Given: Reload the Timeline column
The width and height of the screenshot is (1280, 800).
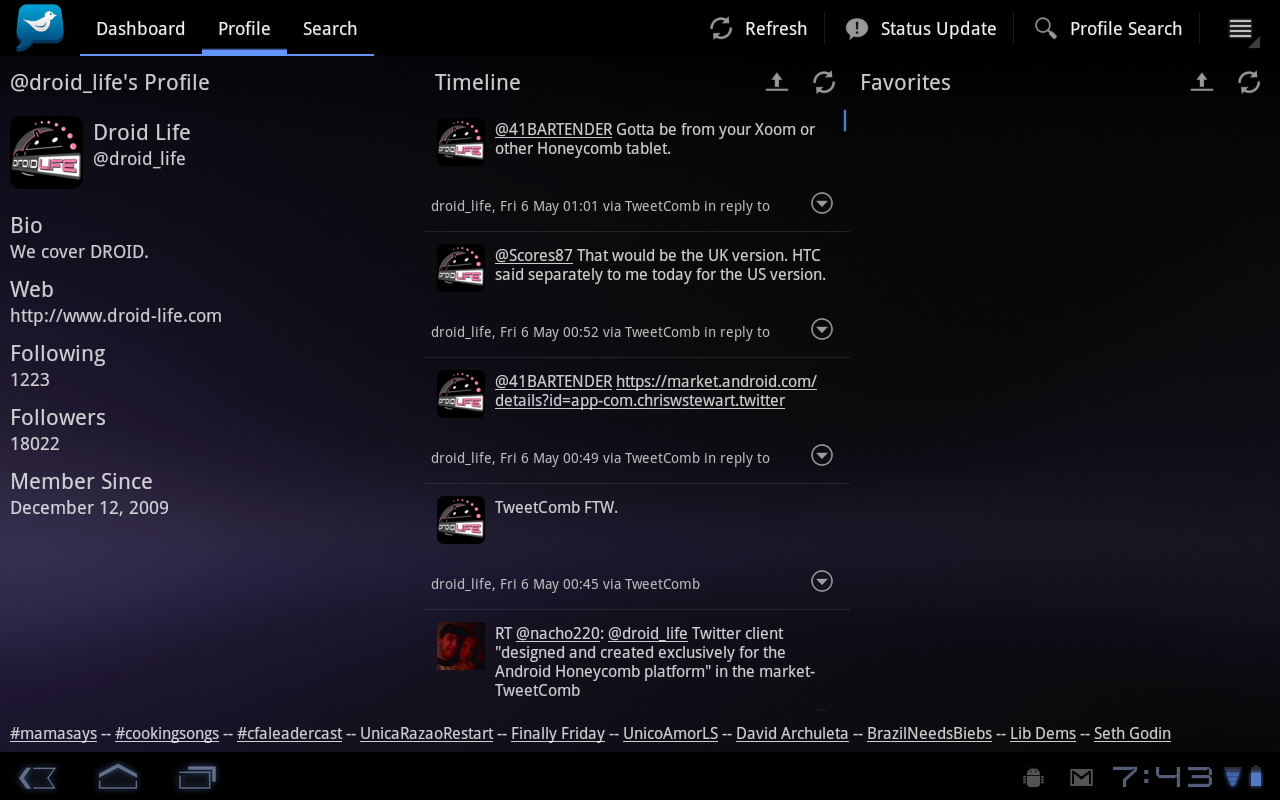Looking at the screenshot, I should (824, 82).
